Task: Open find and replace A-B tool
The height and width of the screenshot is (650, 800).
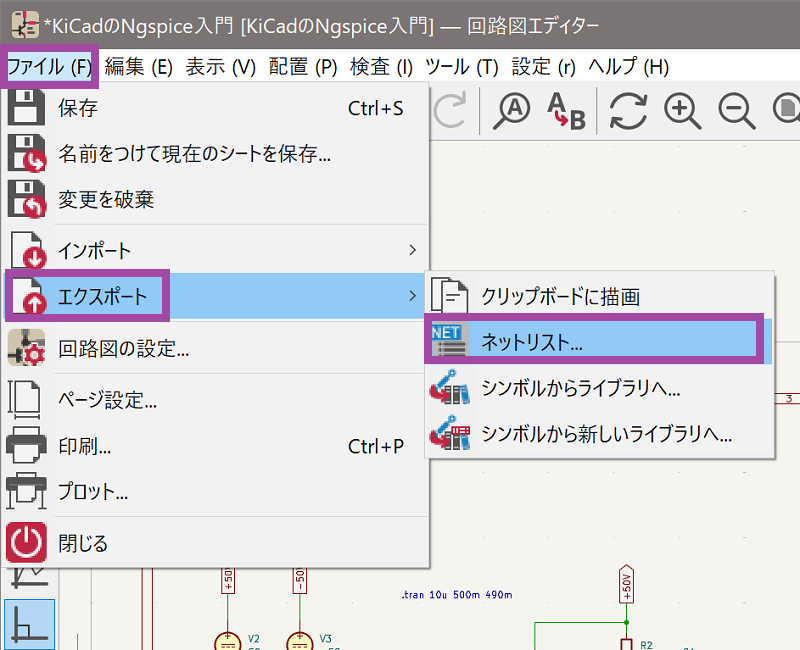Action: point(566,110)
